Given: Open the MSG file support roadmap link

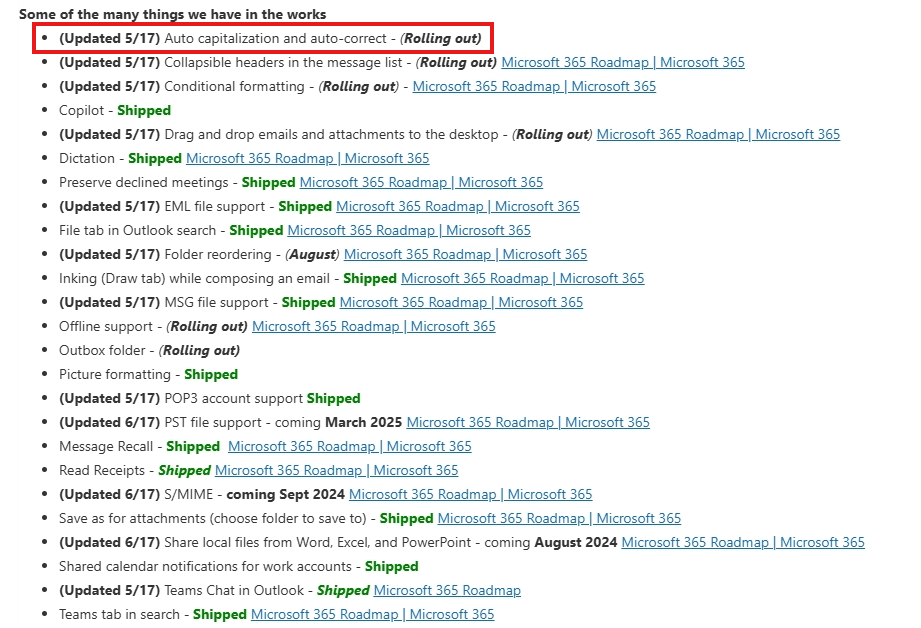Looking at the screenshot, I should [461, 302].
